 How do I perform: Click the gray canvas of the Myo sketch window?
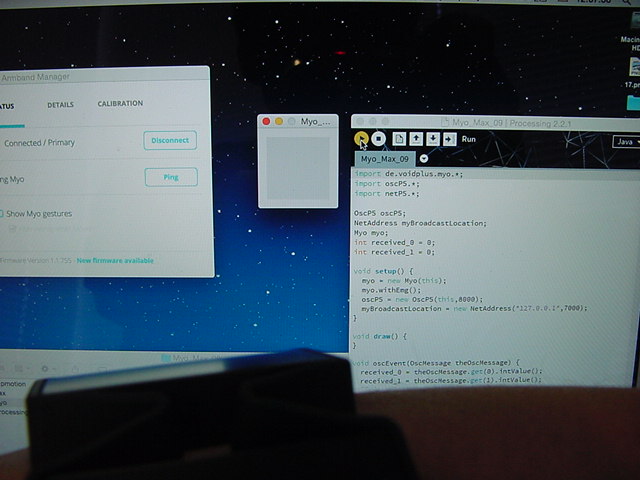coord(298,168)
